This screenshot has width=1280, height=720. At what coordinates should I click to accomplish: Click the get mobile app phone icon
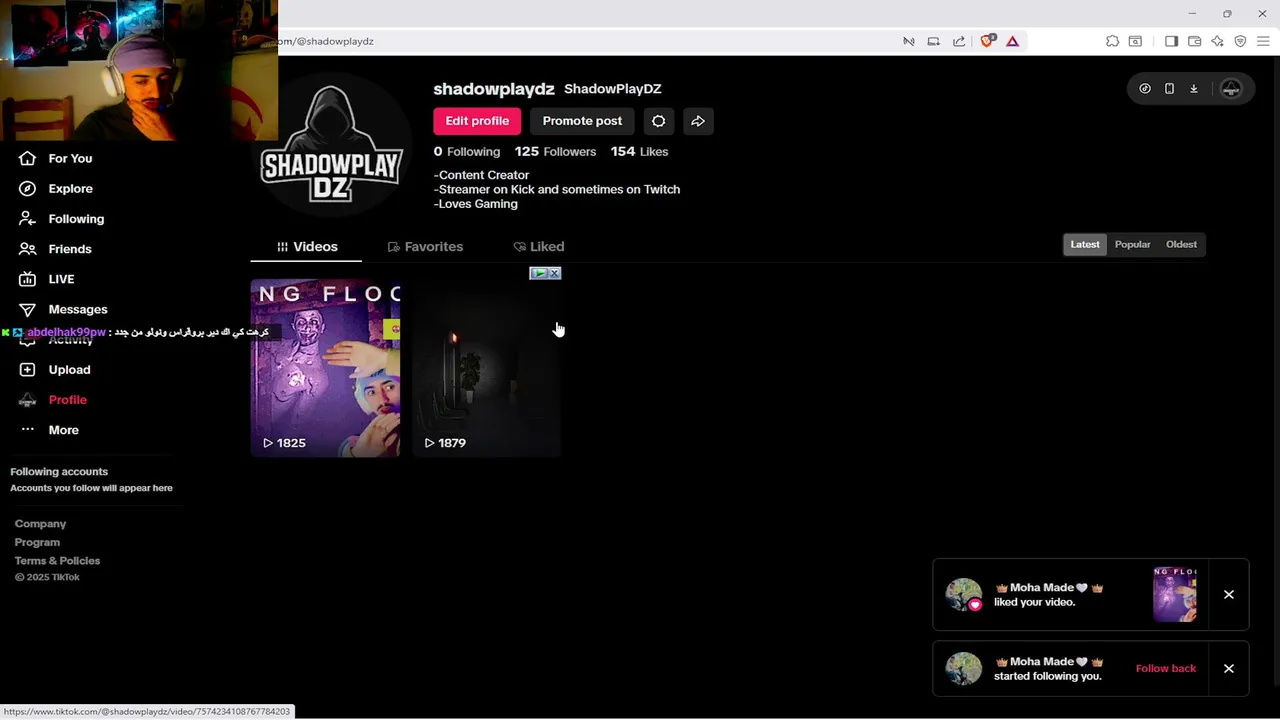point(1169,89)
